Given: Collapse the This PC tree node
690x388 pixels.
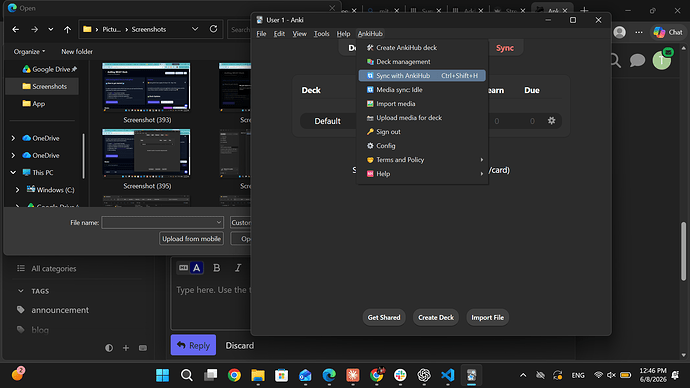Looking at the screenshot, I should [x=13, y=172].
